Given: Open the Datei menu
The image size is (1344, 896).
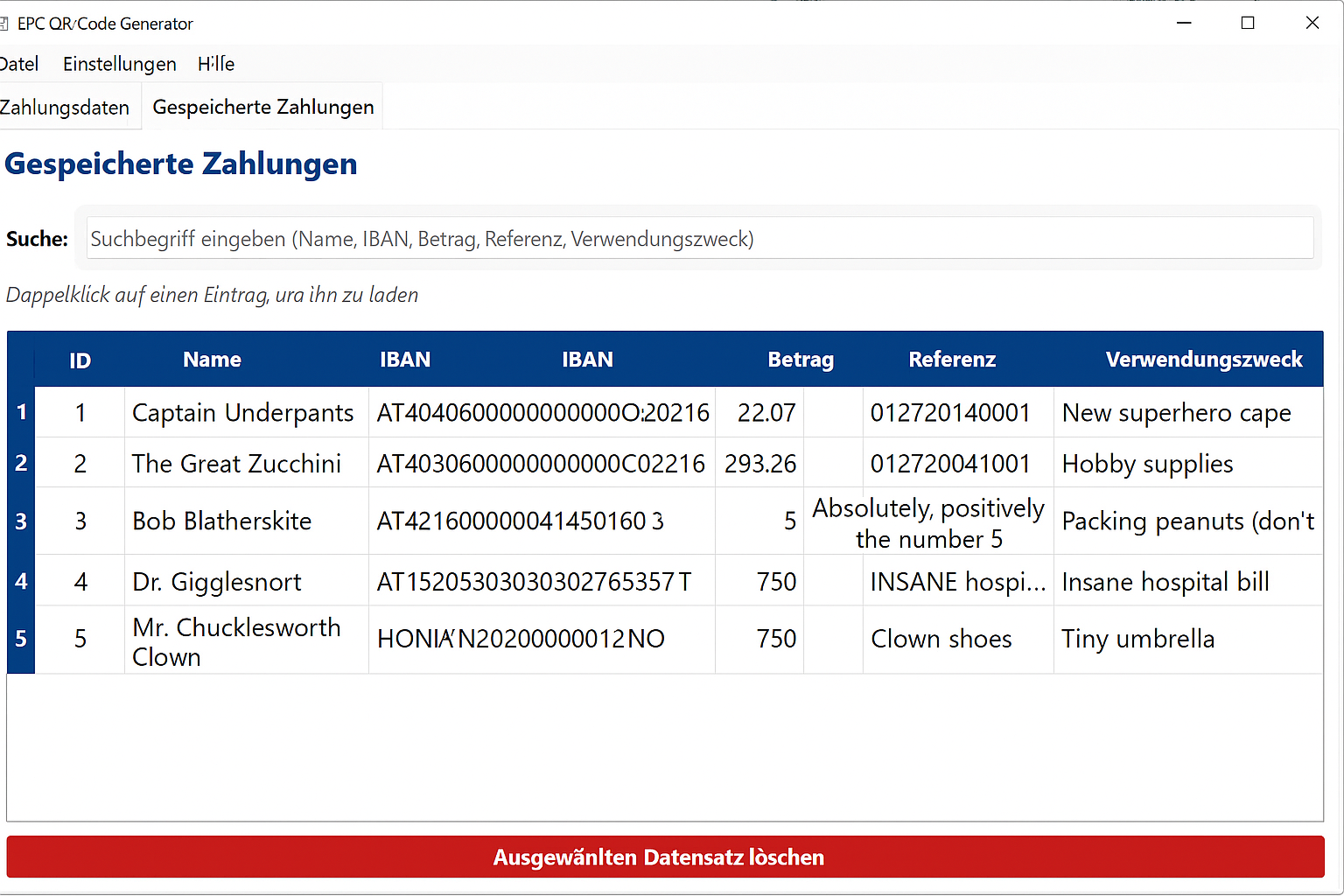Looking at the screenshot, I should [x=19, y=64].
